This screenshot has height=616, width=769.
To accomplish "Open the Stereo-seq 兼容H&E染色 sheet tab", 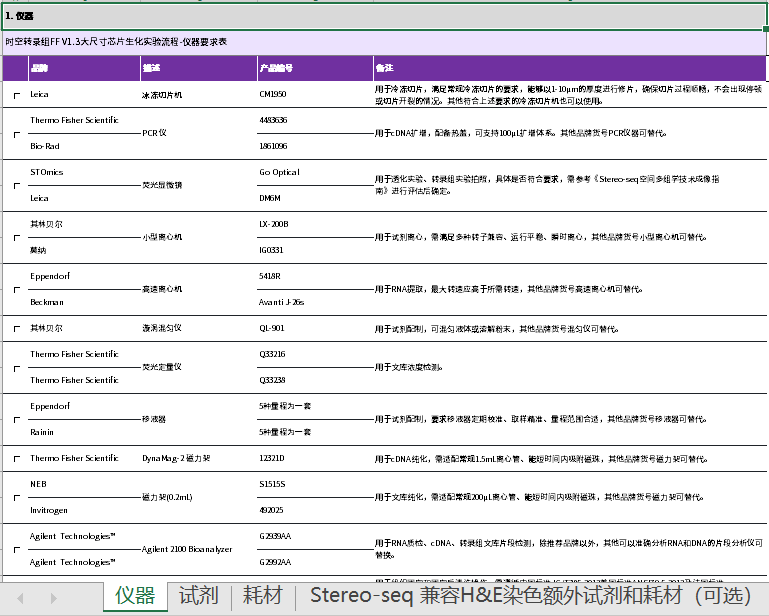I will [530, 596].
